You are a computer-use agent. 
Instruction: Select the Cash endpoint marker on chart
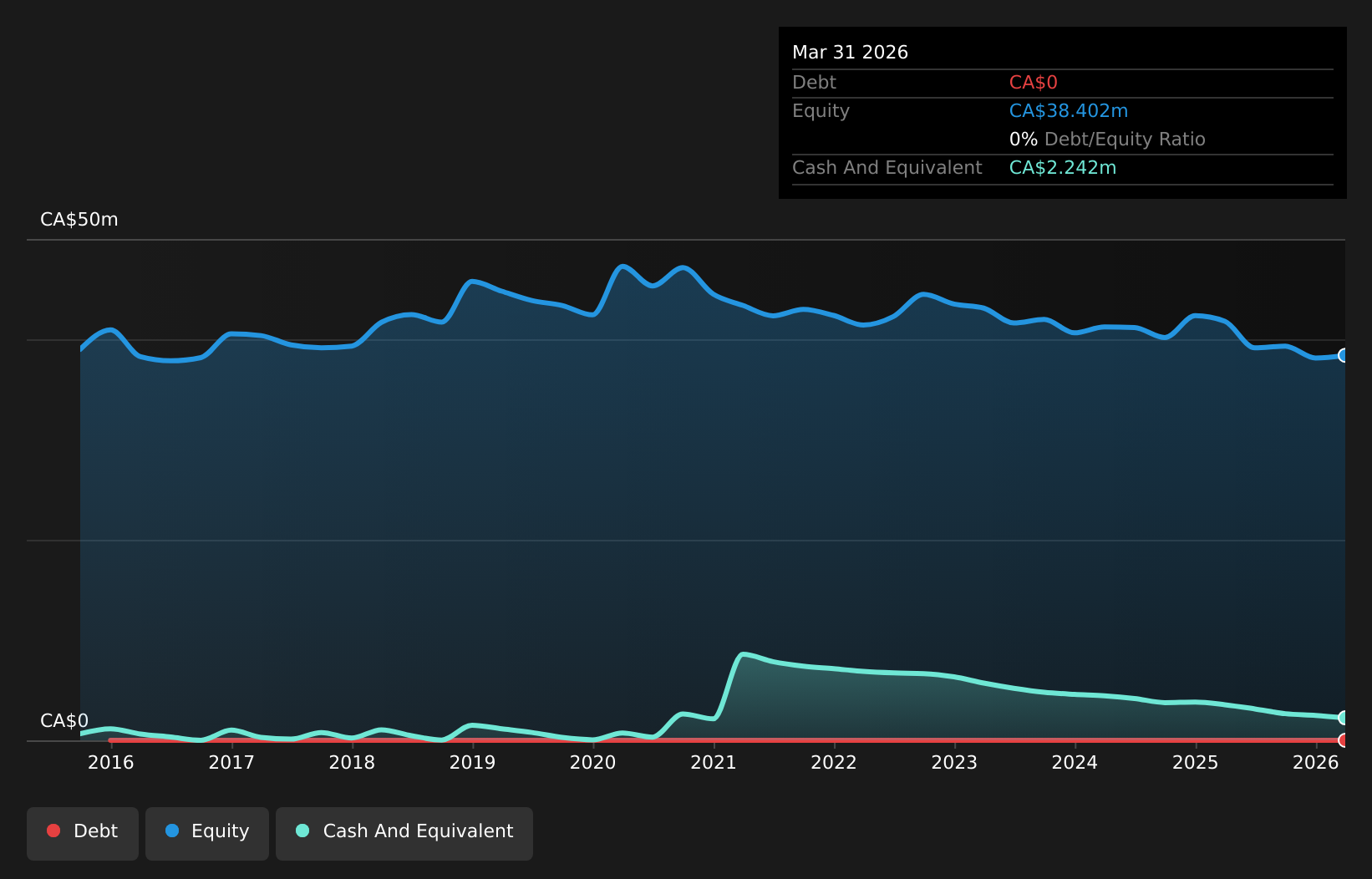coord(1344,718)
